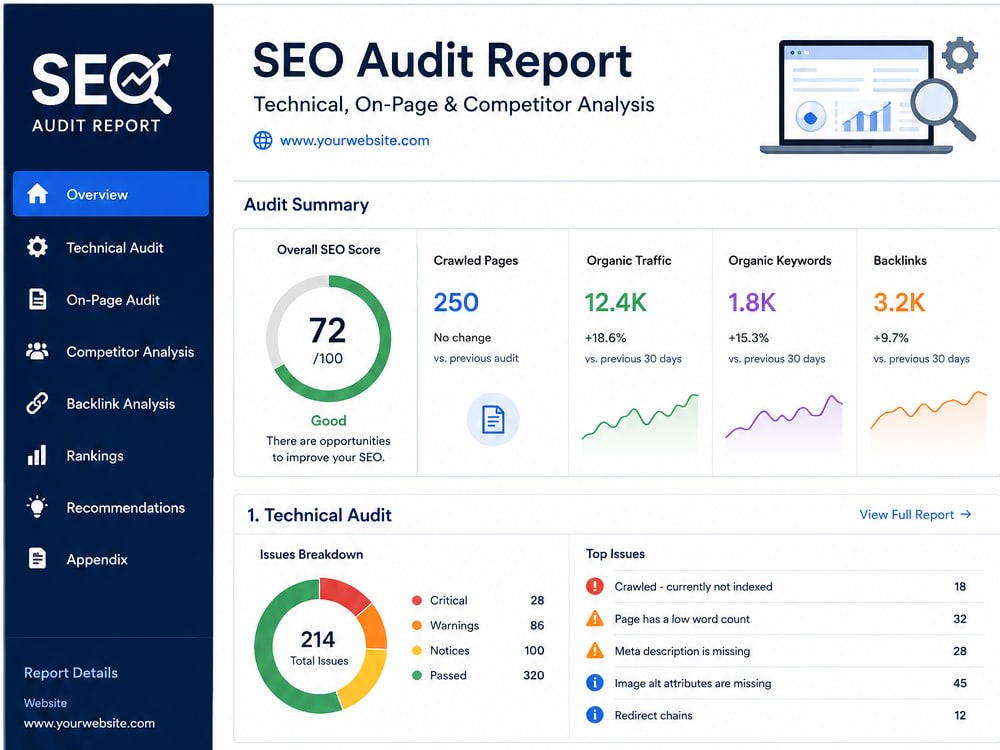The height and width of the screenshot is (750, 1000).
Task: Click the laptop screen illustration in header
Action: coord(856,96)
